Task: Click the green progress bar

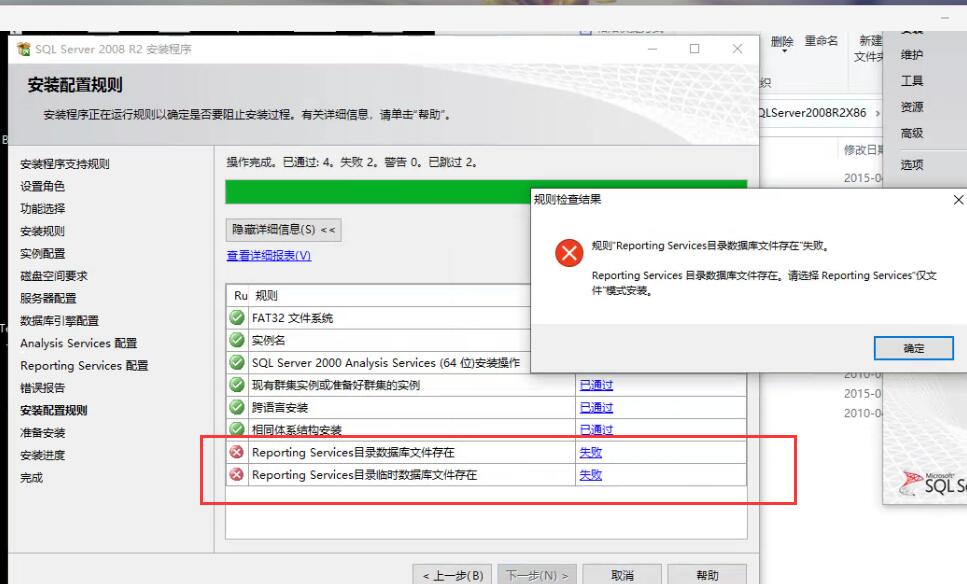Action: point(377,192)
